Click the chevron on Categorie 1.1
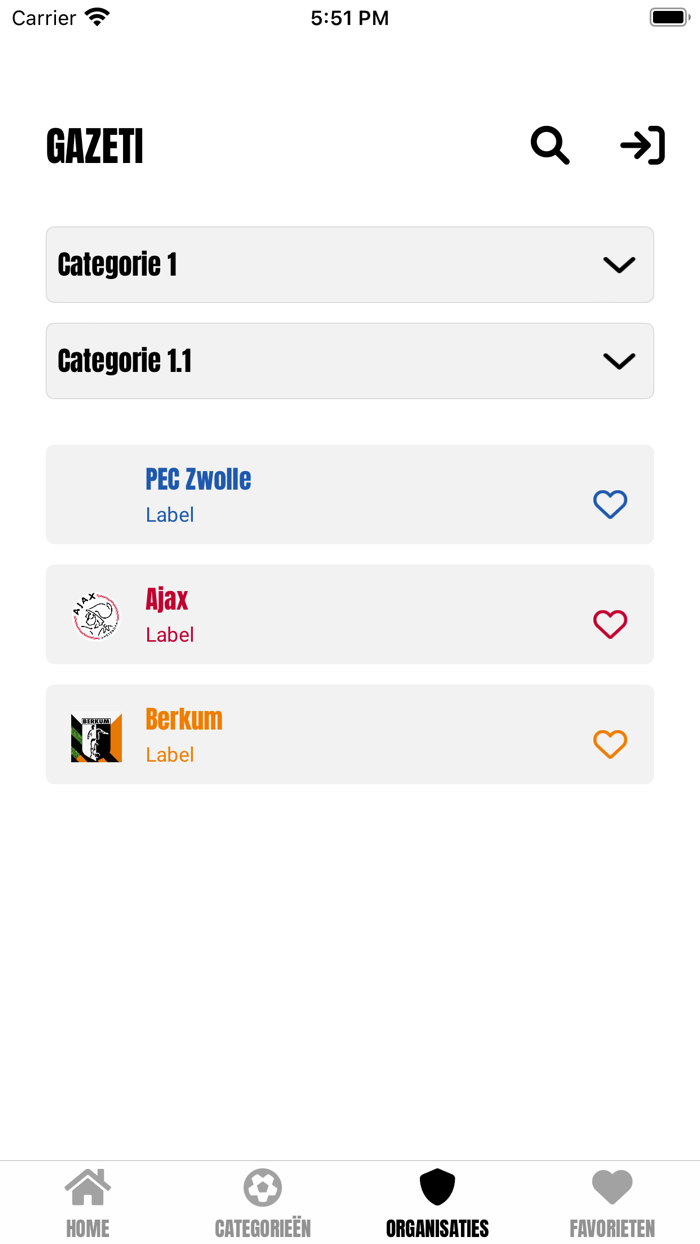The height and width of the screenshot is (1244, 700). [619, 361]
